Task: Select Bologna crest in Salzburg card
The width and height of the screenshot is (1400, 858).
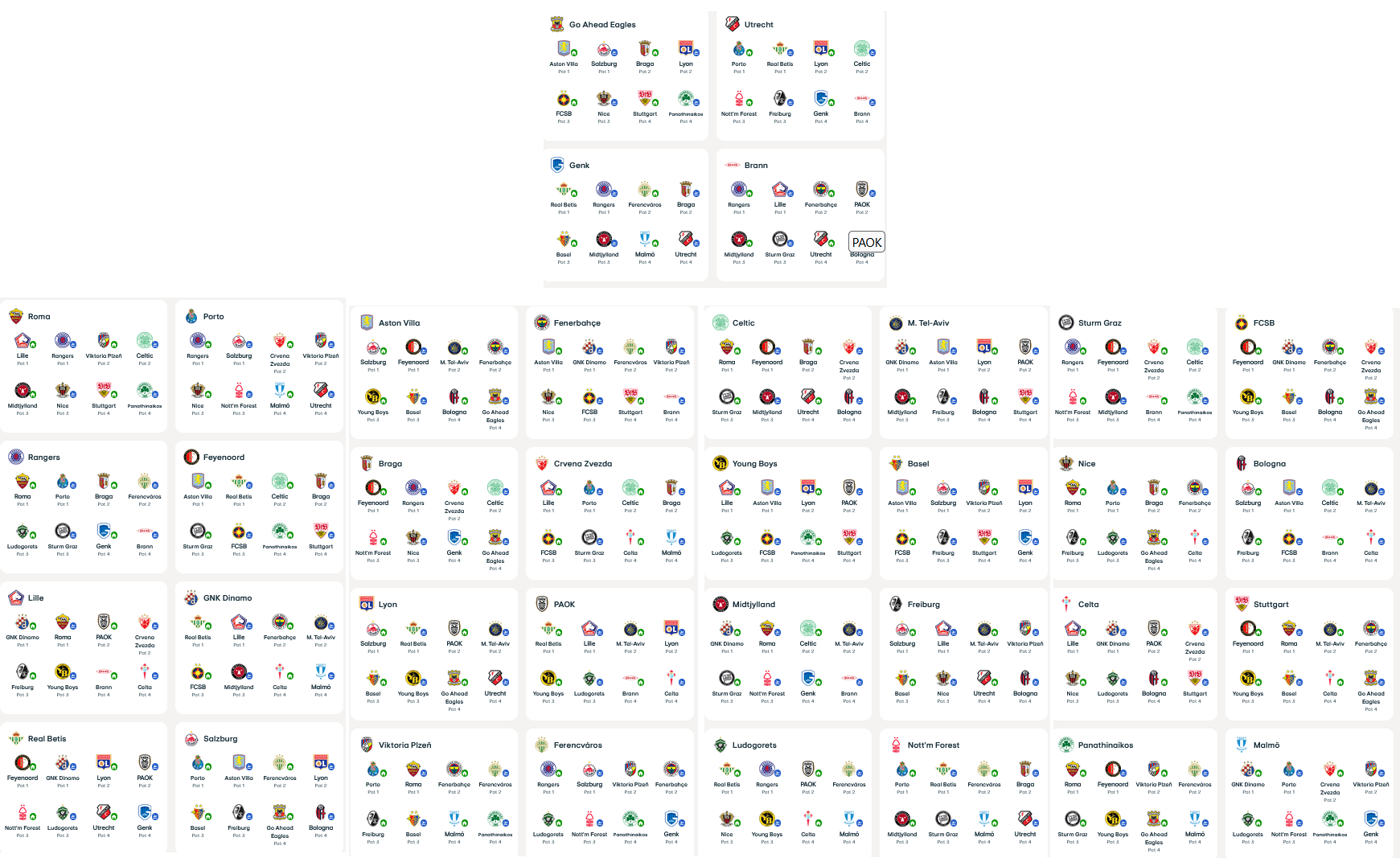Action: pos(319,813)
